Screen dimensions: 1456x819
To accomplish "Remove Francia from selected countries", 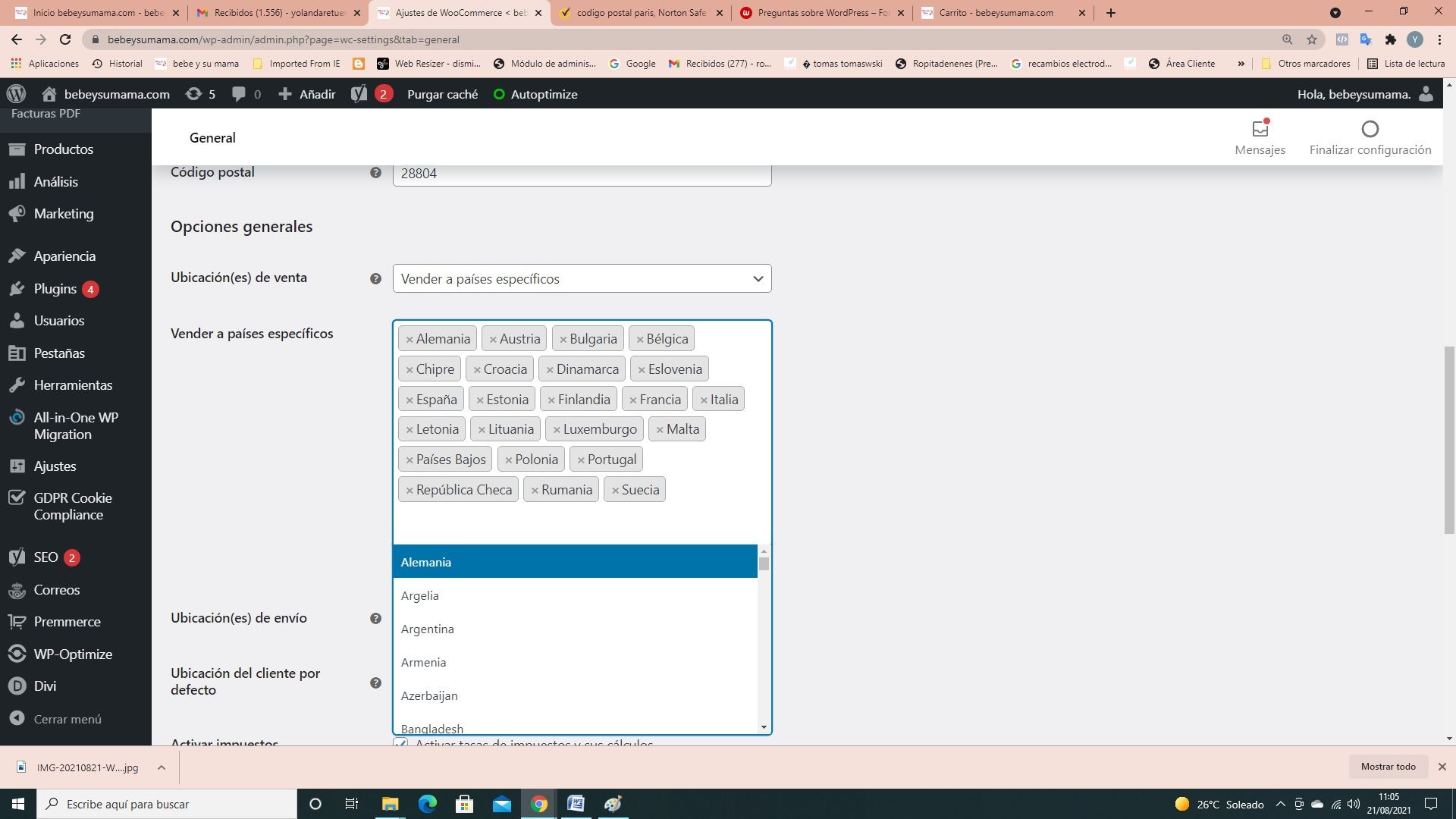I will coord(633,400).
